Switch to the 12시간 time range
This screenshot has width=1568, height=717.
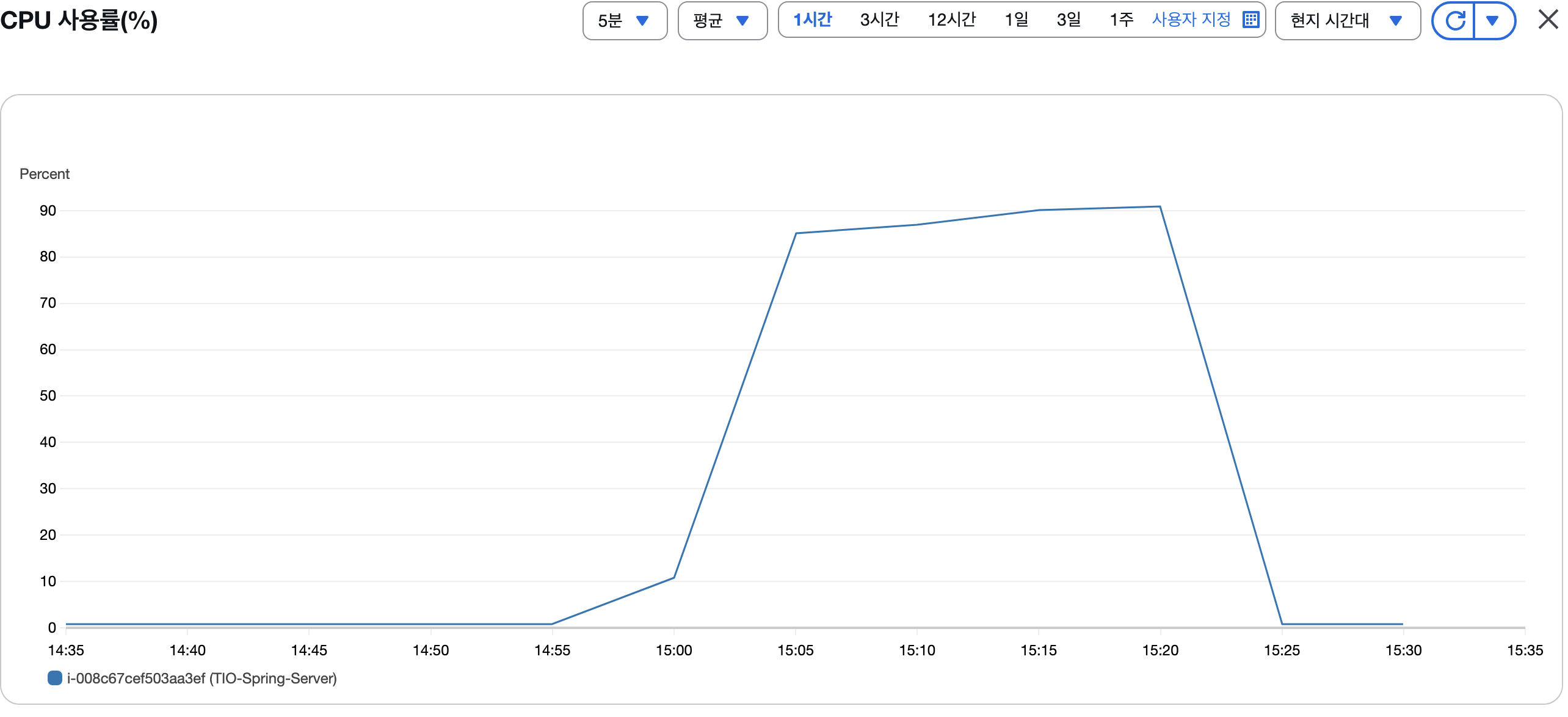tap(951, 20)
